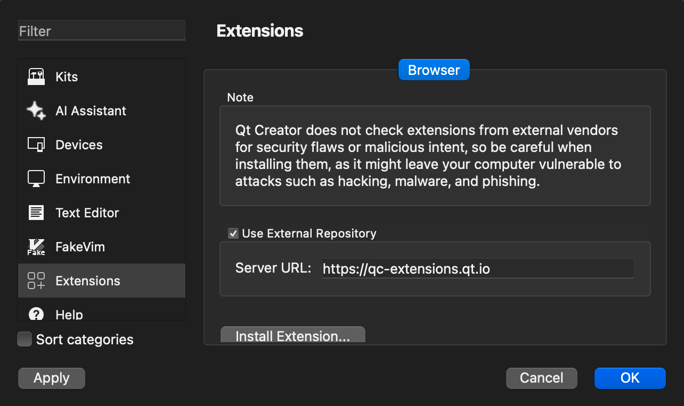
Task: Click the Server URL input field
Action: pos(478,269)
